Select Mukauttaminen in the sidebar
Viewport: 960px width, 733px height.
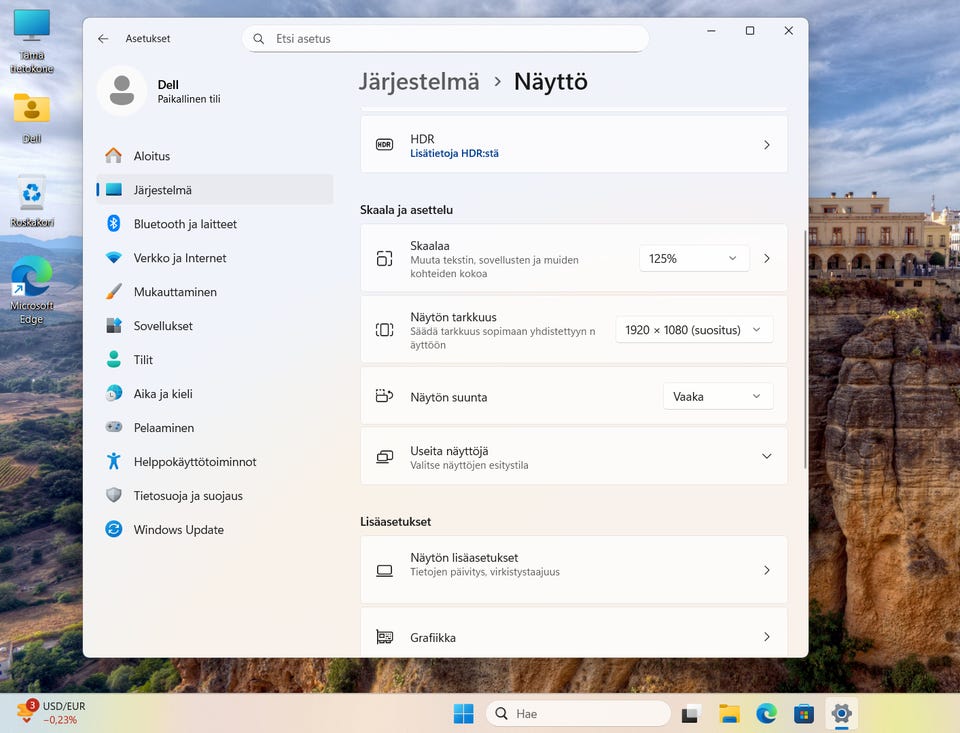point(175,292)
